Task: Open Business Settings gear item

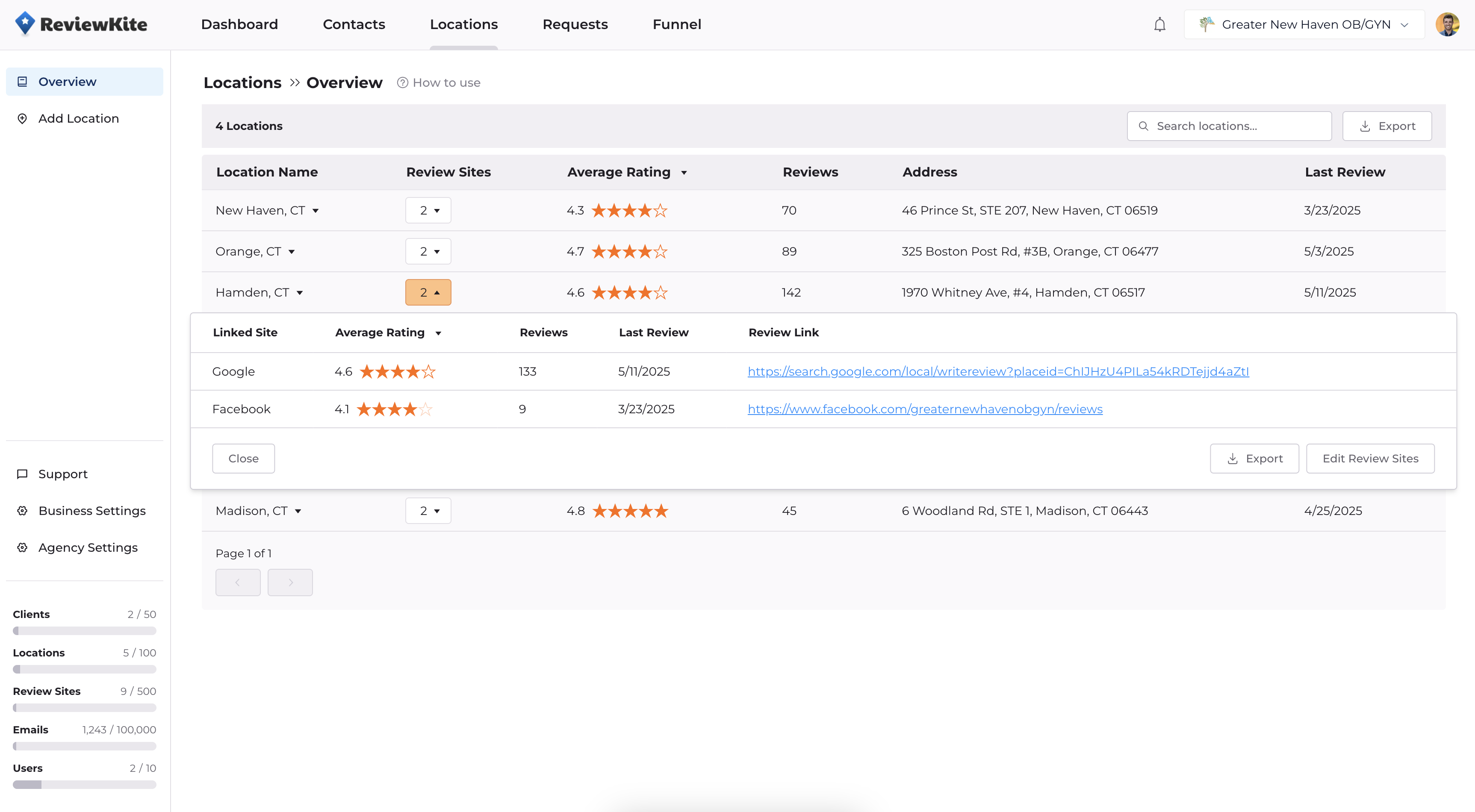Action: click(91, 510)
